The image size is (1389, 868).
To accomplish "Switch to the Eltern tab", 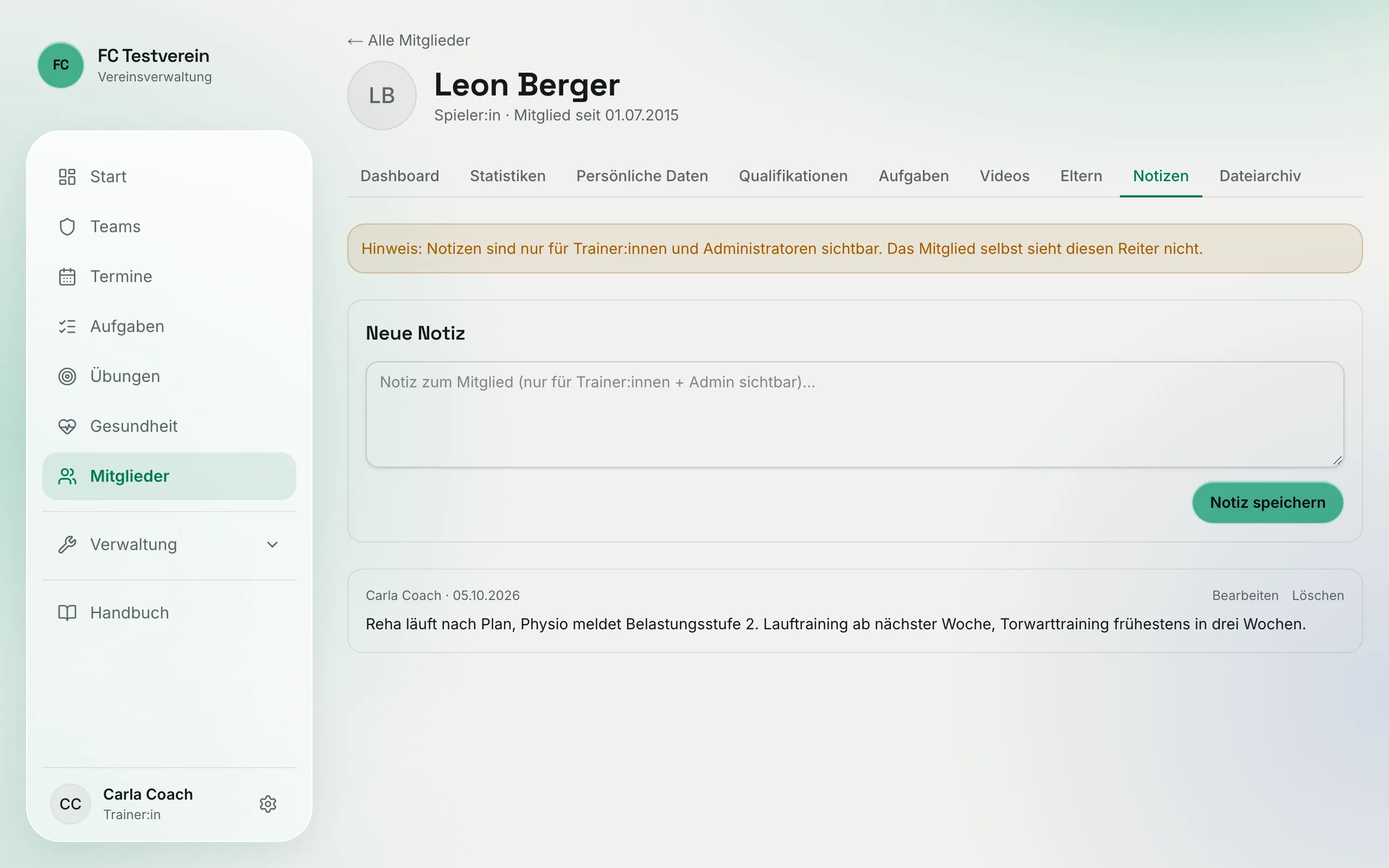I will 1081,176.
